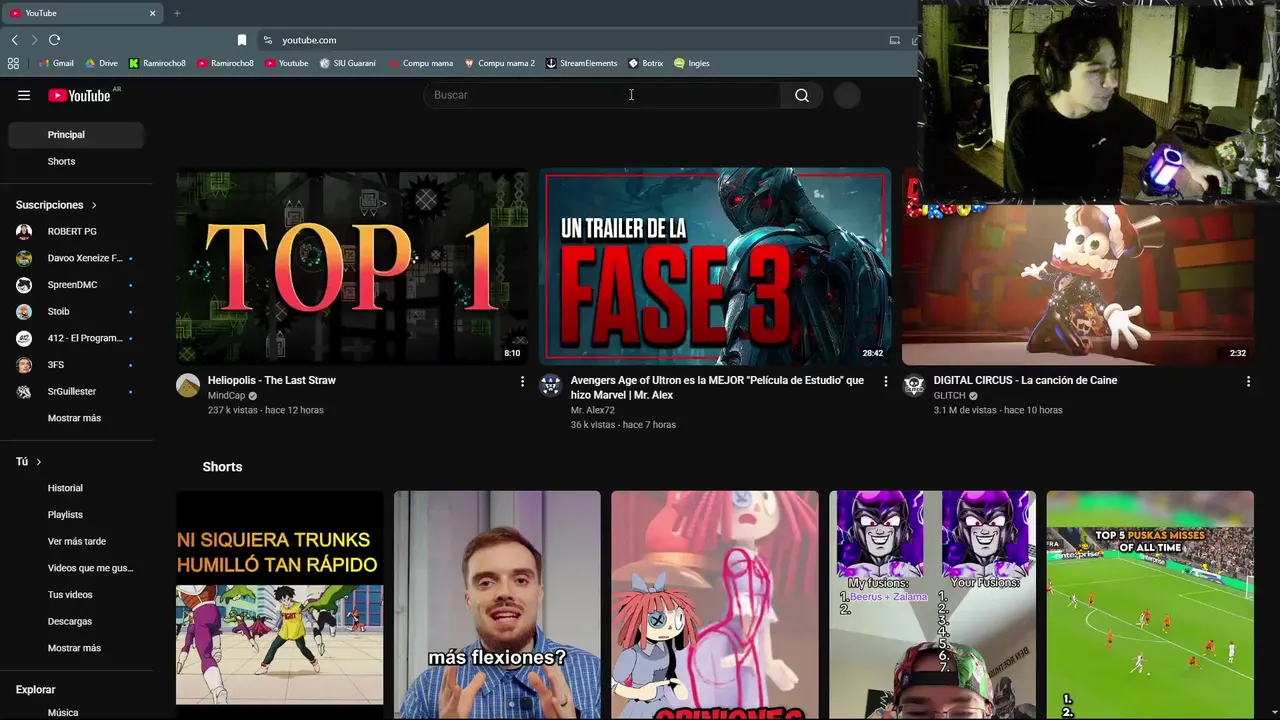Viewport: 1280px width, 720px height.
Task: Select Principal in the sidebar
Action: point(76,135)
